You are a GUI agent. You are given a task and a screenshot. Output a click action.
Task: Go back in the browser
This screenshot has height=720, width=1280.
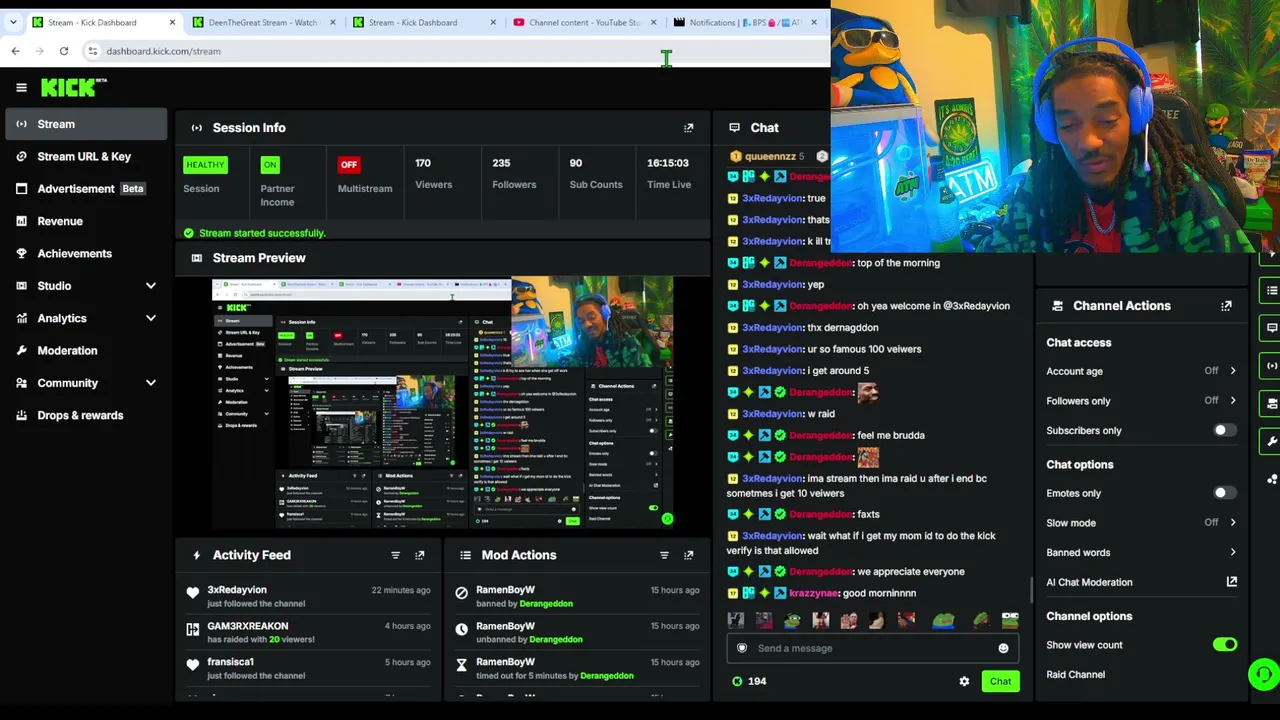(15, 51)
